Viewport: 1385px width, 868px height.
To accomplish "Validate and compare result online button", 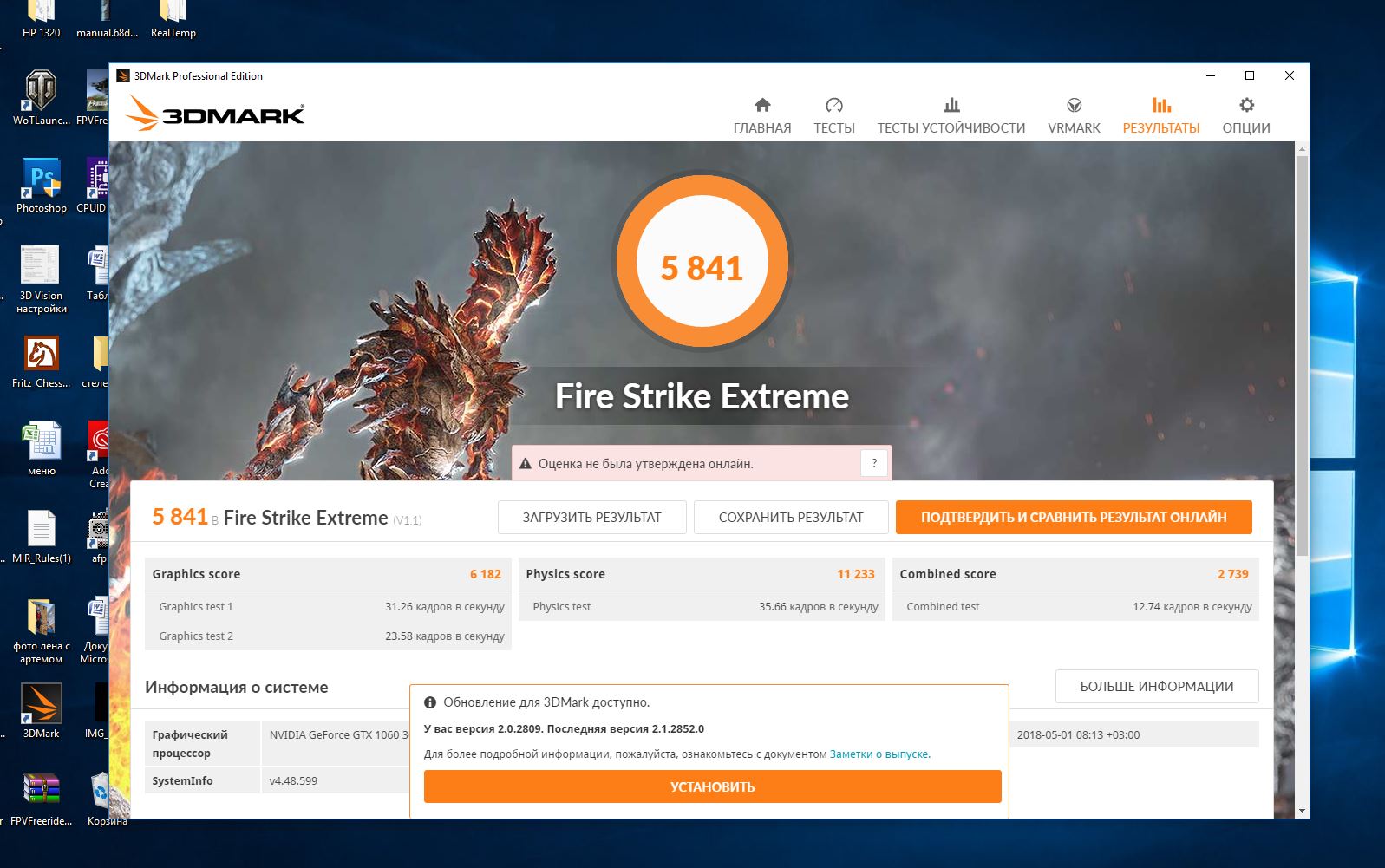I will click(1074, 517).
